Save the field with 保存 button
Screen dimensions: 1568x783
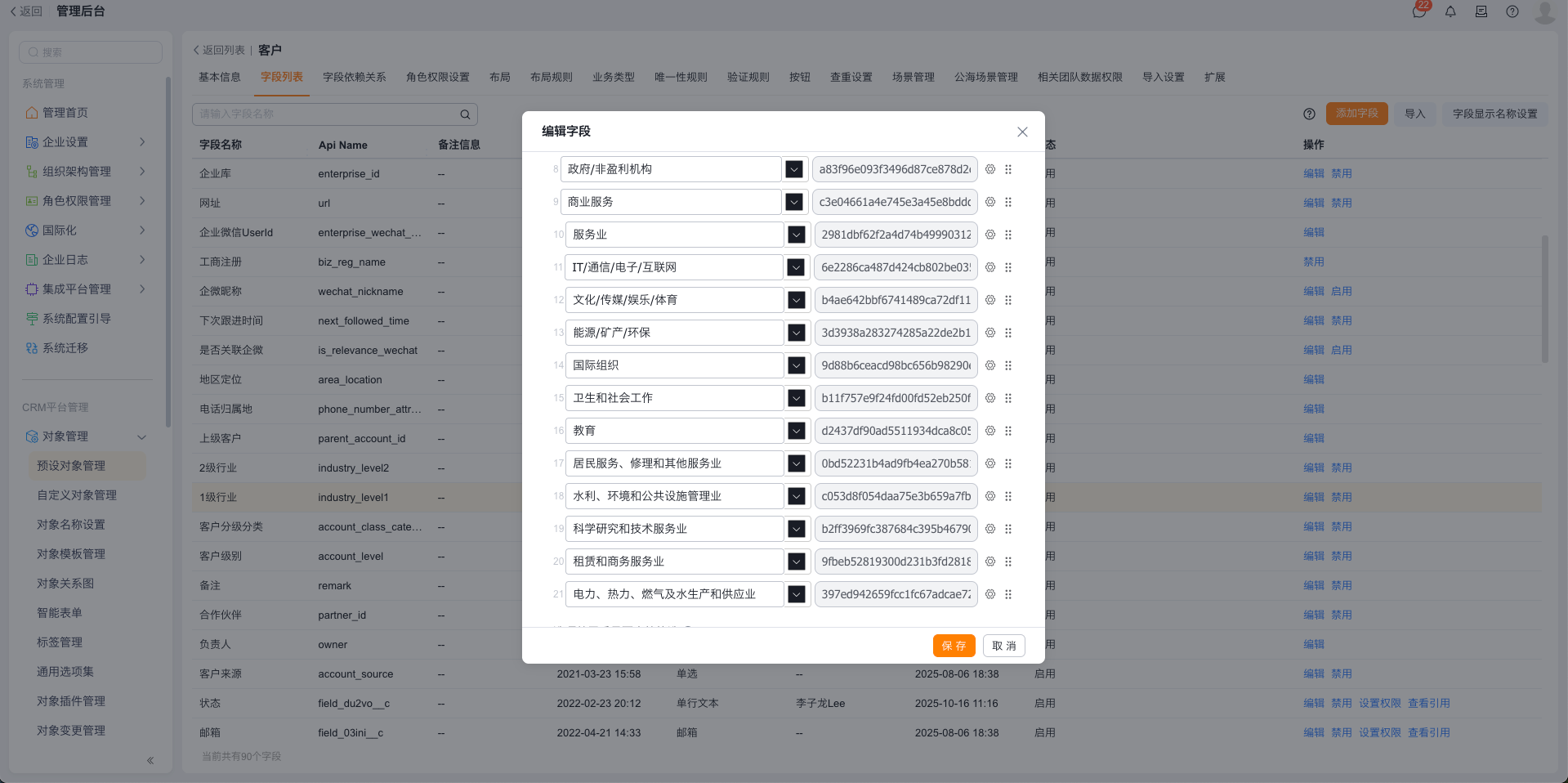[954, 646]
